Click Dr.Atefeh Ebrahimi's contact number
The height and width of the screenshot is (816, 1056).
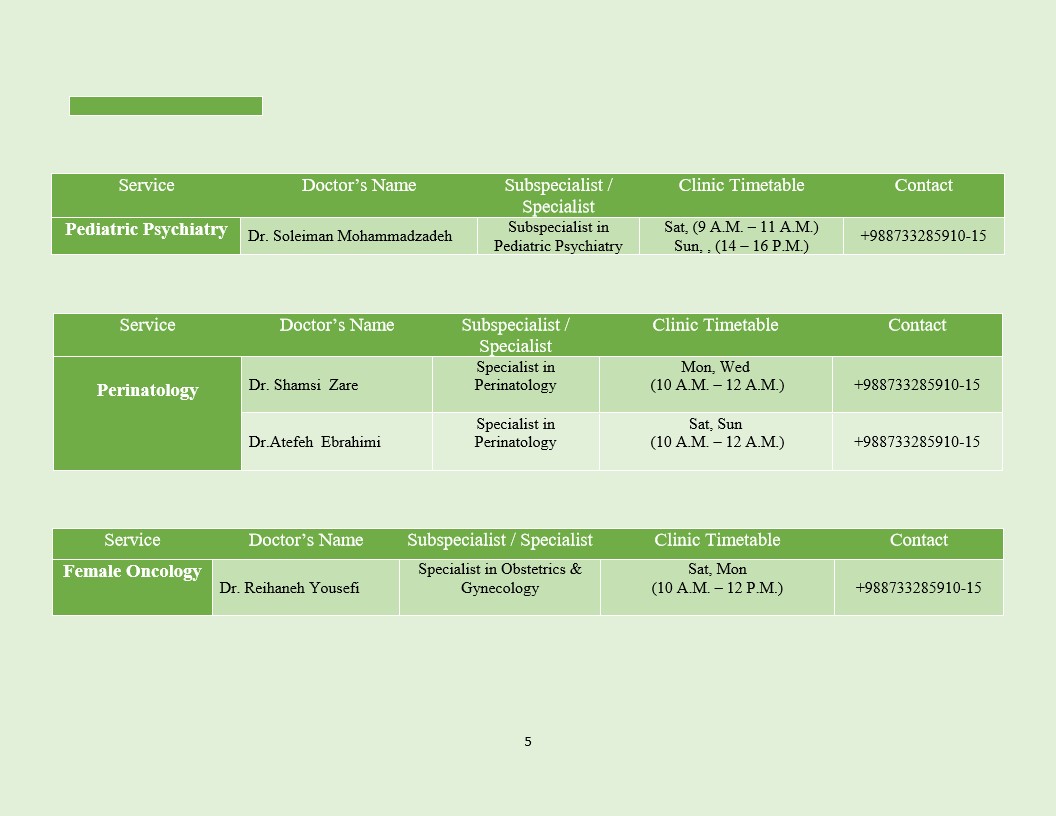click(x=916, y=442)
